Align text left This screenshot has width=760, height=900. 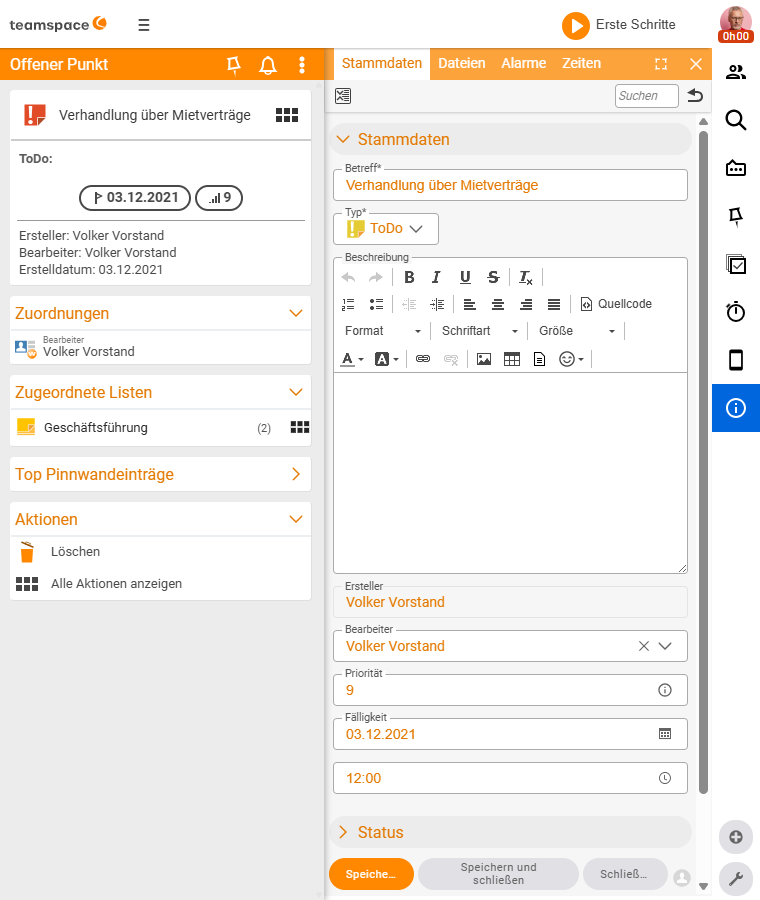click(470, 304)
